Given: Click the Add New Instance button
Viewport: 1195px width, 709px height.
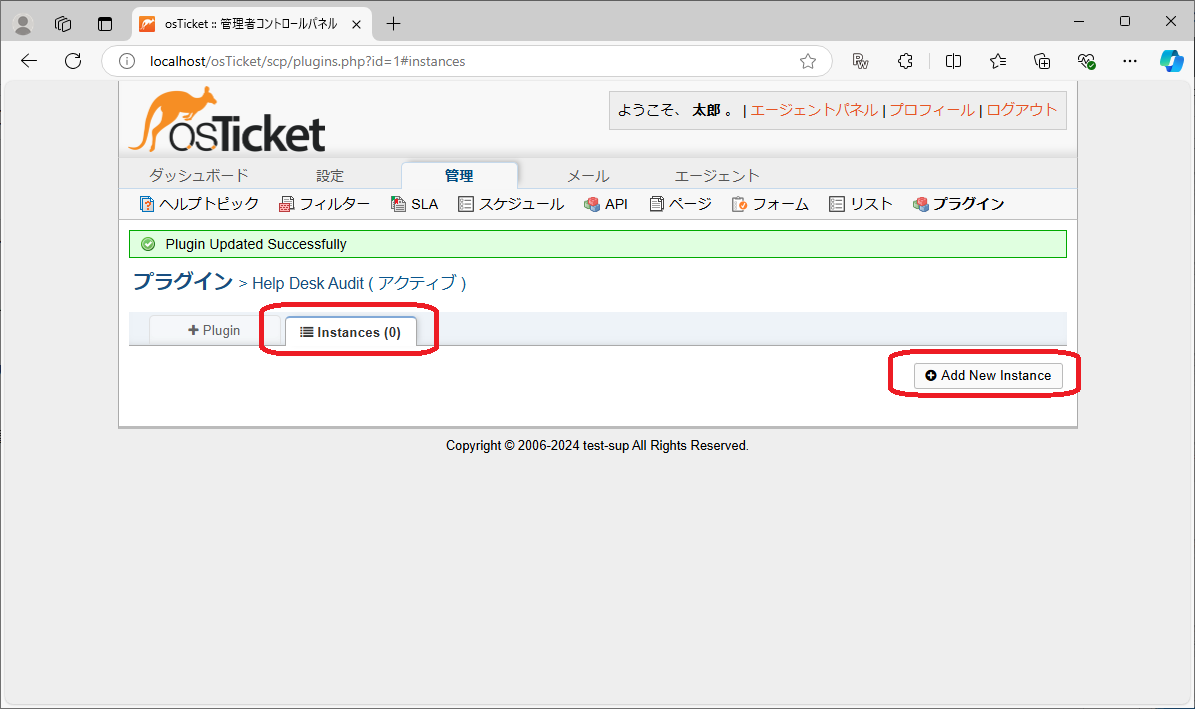Looking at the screenshot, I should pos(987,375).
